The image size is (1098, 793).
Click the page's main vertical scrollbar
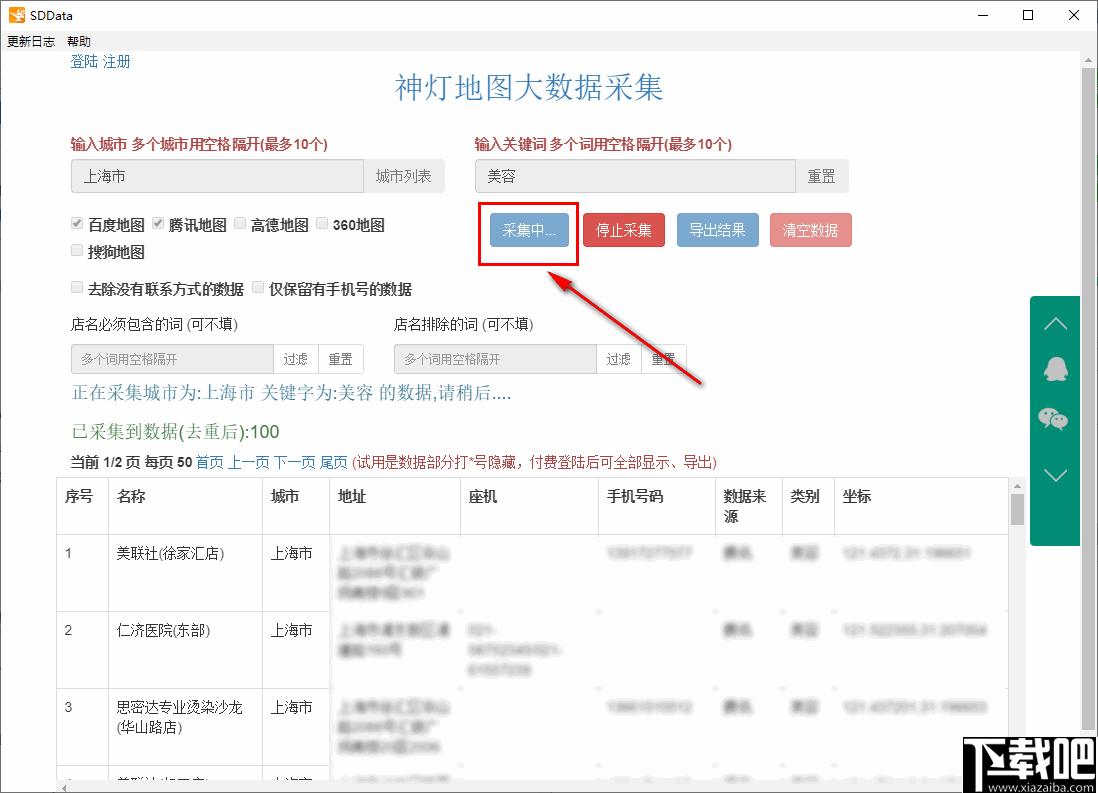(1087, 399)
